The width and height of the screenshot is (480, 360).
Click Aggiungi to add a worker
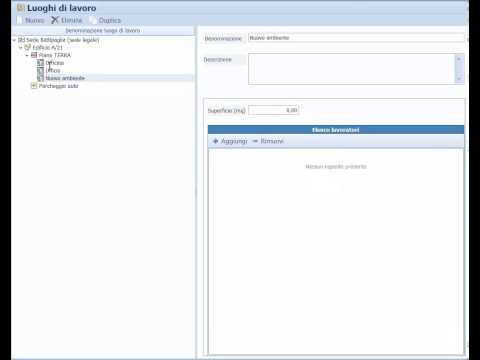(x=230, y=141)
